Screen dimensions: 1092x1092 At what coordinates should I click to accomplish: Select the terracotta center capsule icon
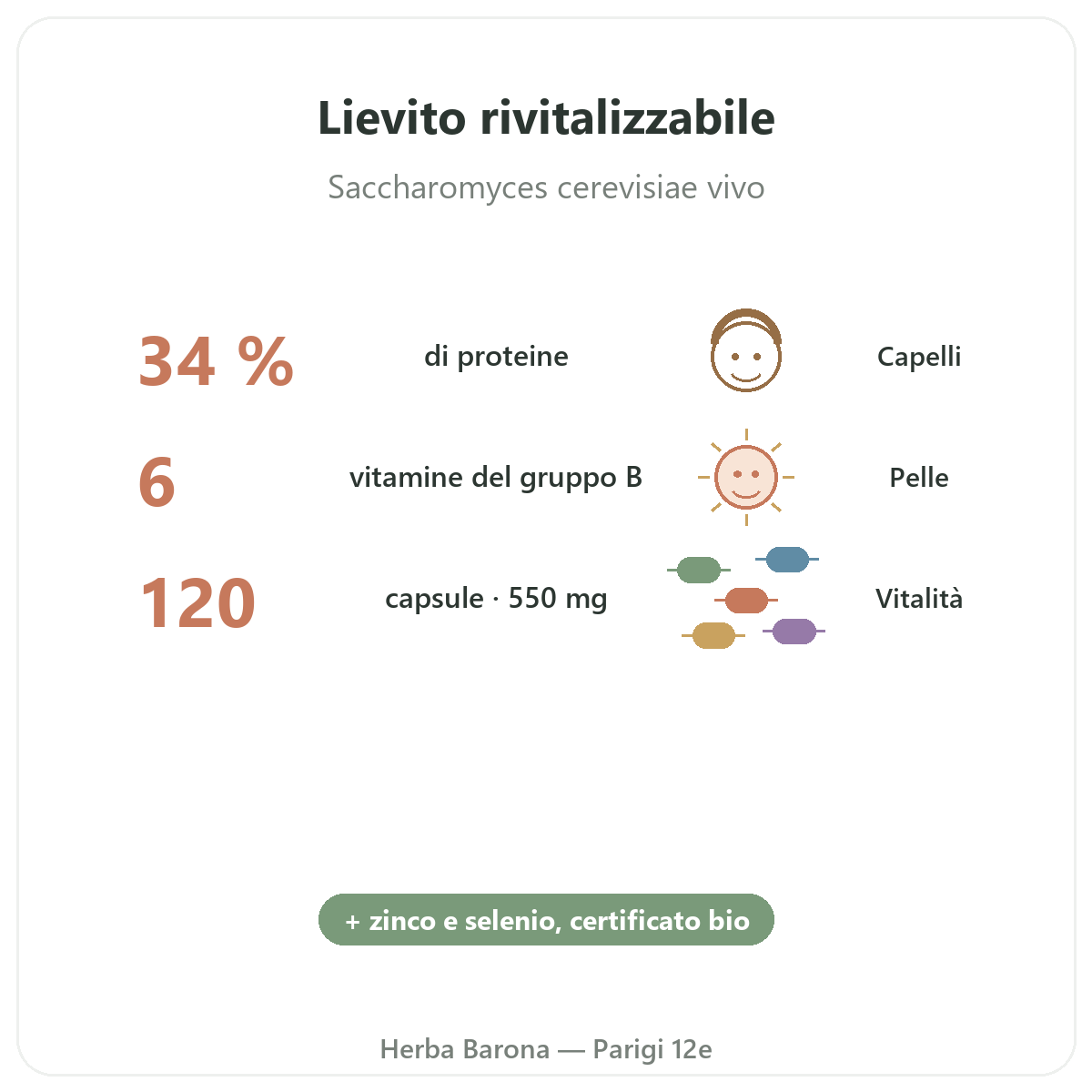(x=746, y=601)
